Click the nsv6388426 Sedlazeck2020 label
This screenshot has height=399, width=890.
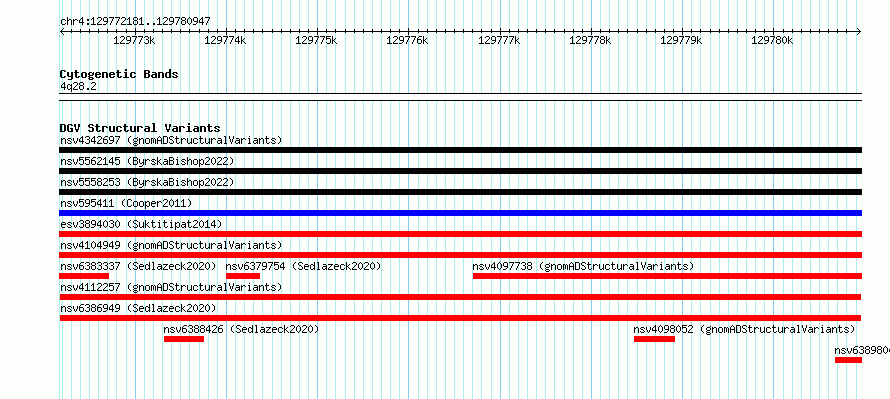[241, 329]
